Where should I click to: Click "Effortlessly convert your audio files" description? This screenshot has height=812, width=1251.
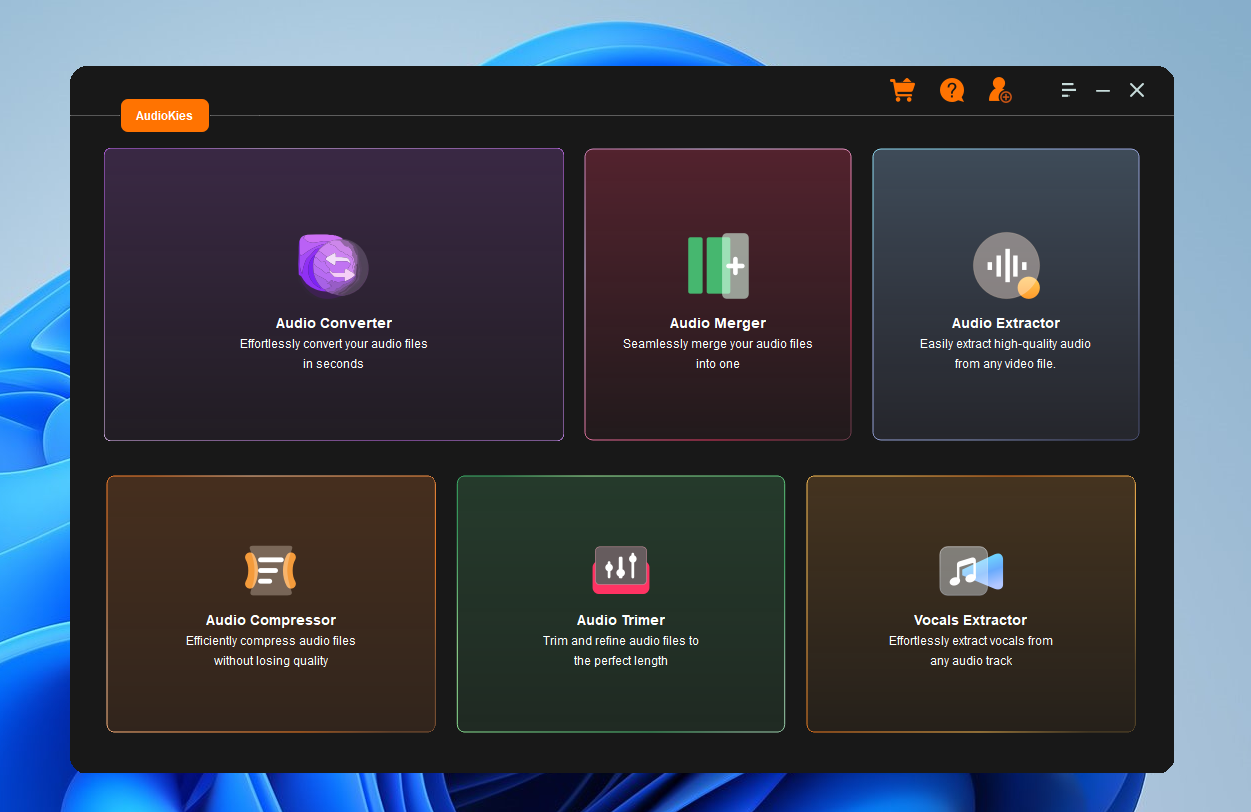pyautogui.click(x=333, y=344)
